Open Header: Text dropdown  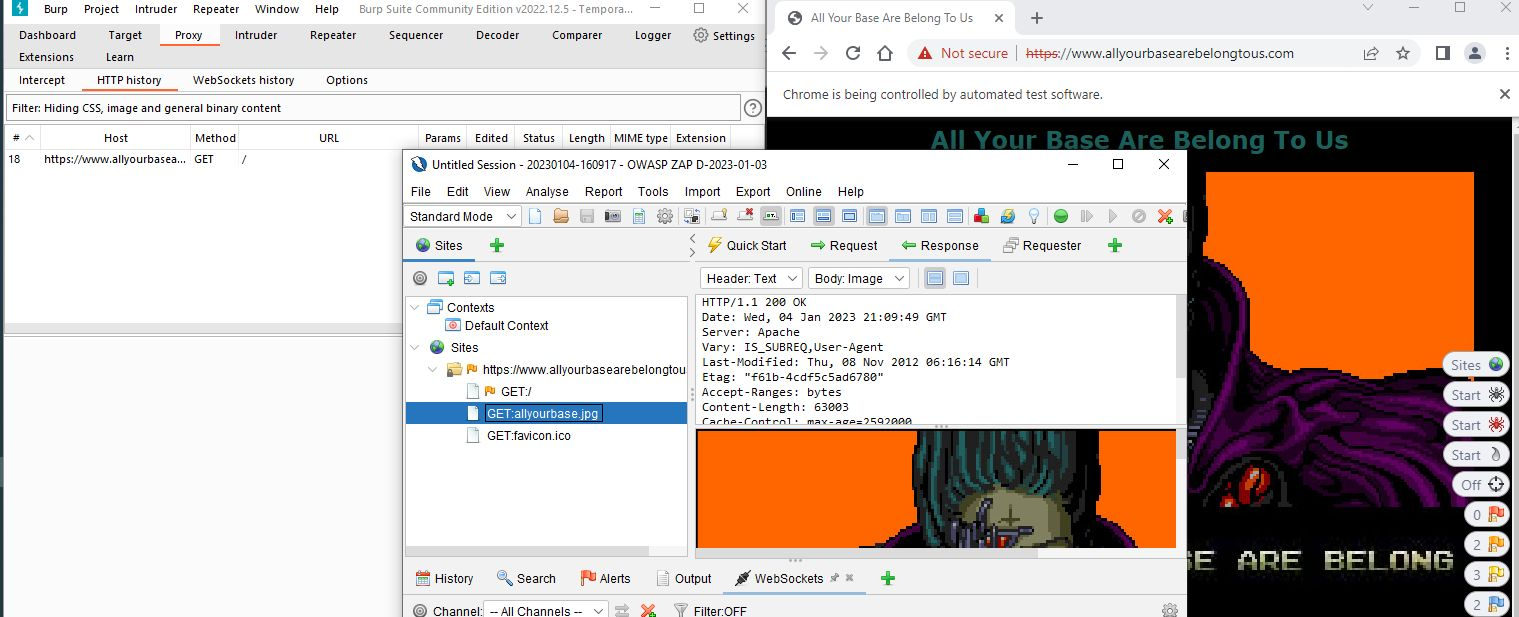click(x=751, y=278)
